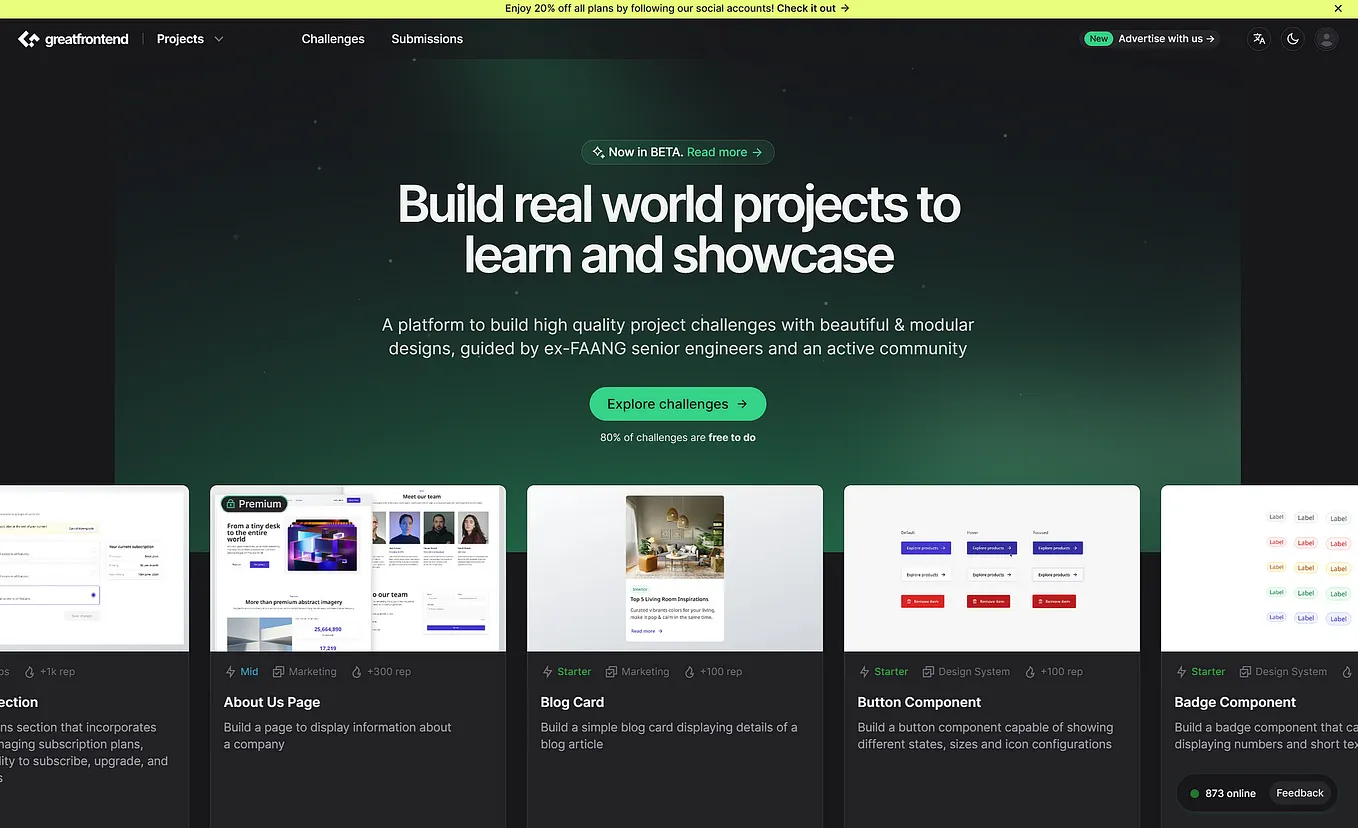This screenshot has width=1358, height=828.
Task: Click Button Component's Starter bolt icon
Action: 864,672
